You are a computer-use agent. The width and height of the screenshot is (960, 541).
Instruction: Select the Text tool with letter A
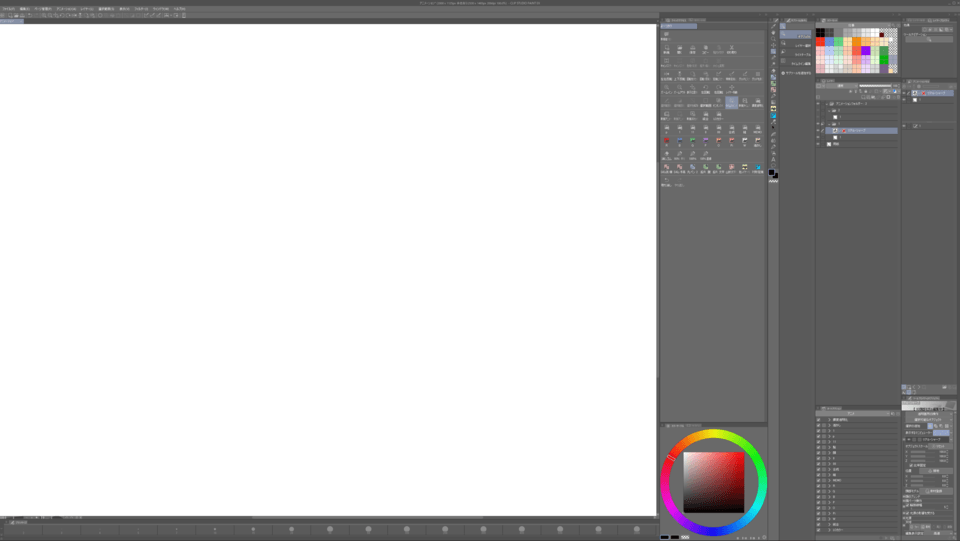point(773,160)
